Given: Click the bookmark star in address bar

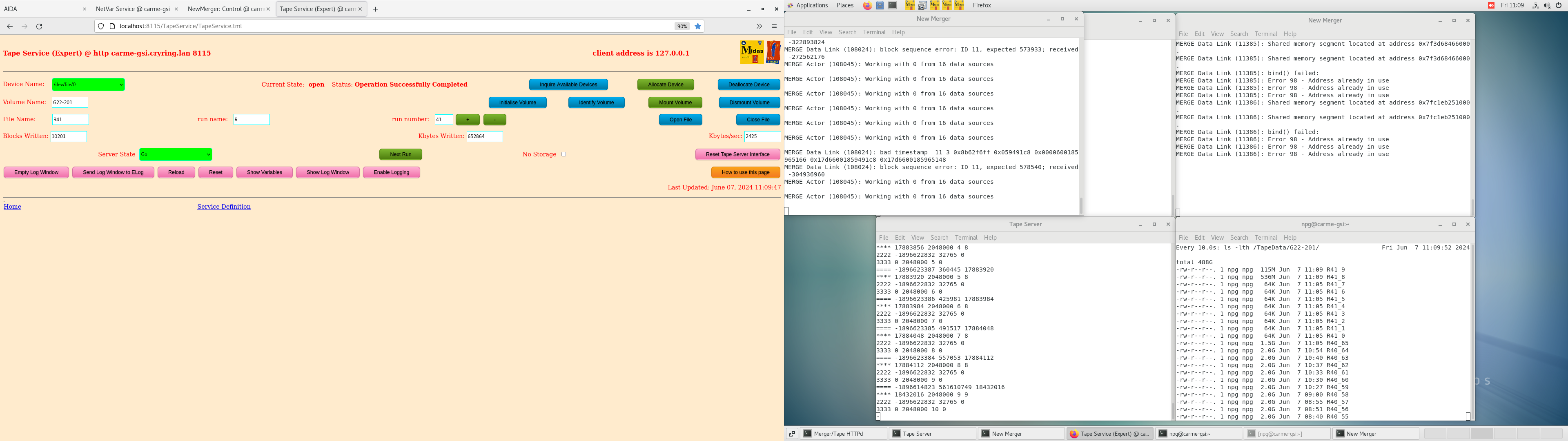Looking at the screenshot, I should (x=697, y=26).
